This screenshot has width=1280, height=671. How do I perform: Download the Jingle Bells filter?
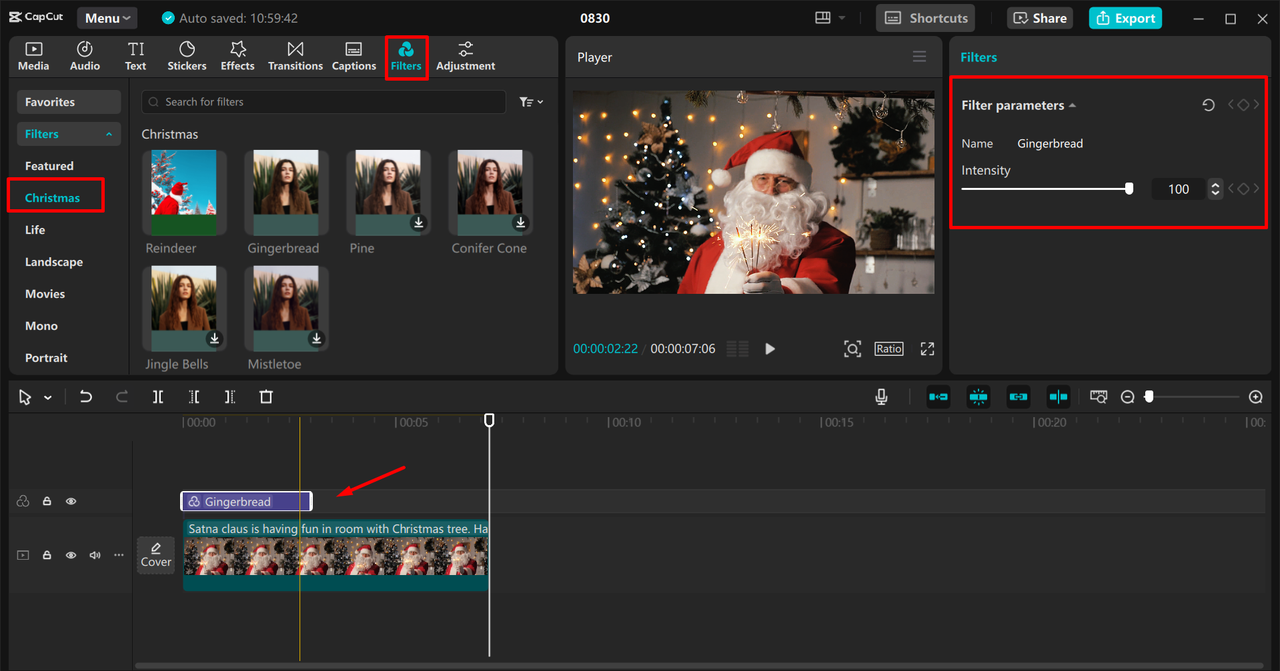pyautogui.click(x=214, y=339)
